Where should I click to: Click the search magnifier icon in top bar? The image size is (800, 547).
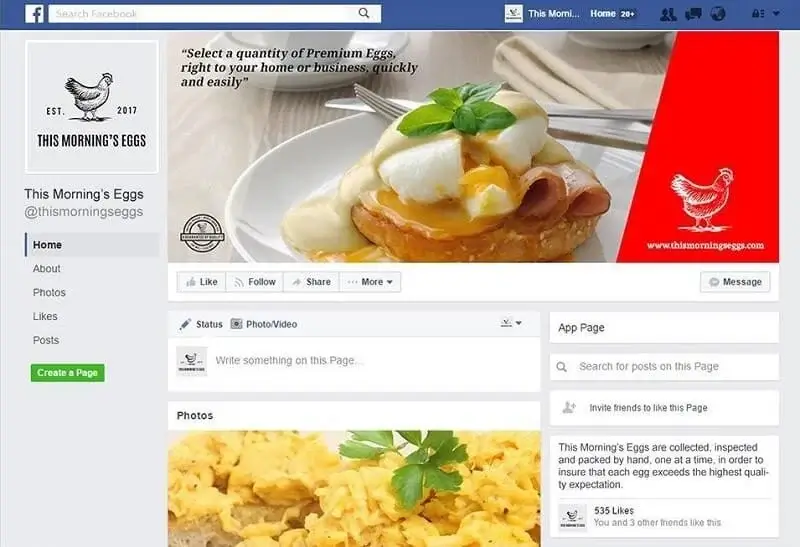(364, 13)
